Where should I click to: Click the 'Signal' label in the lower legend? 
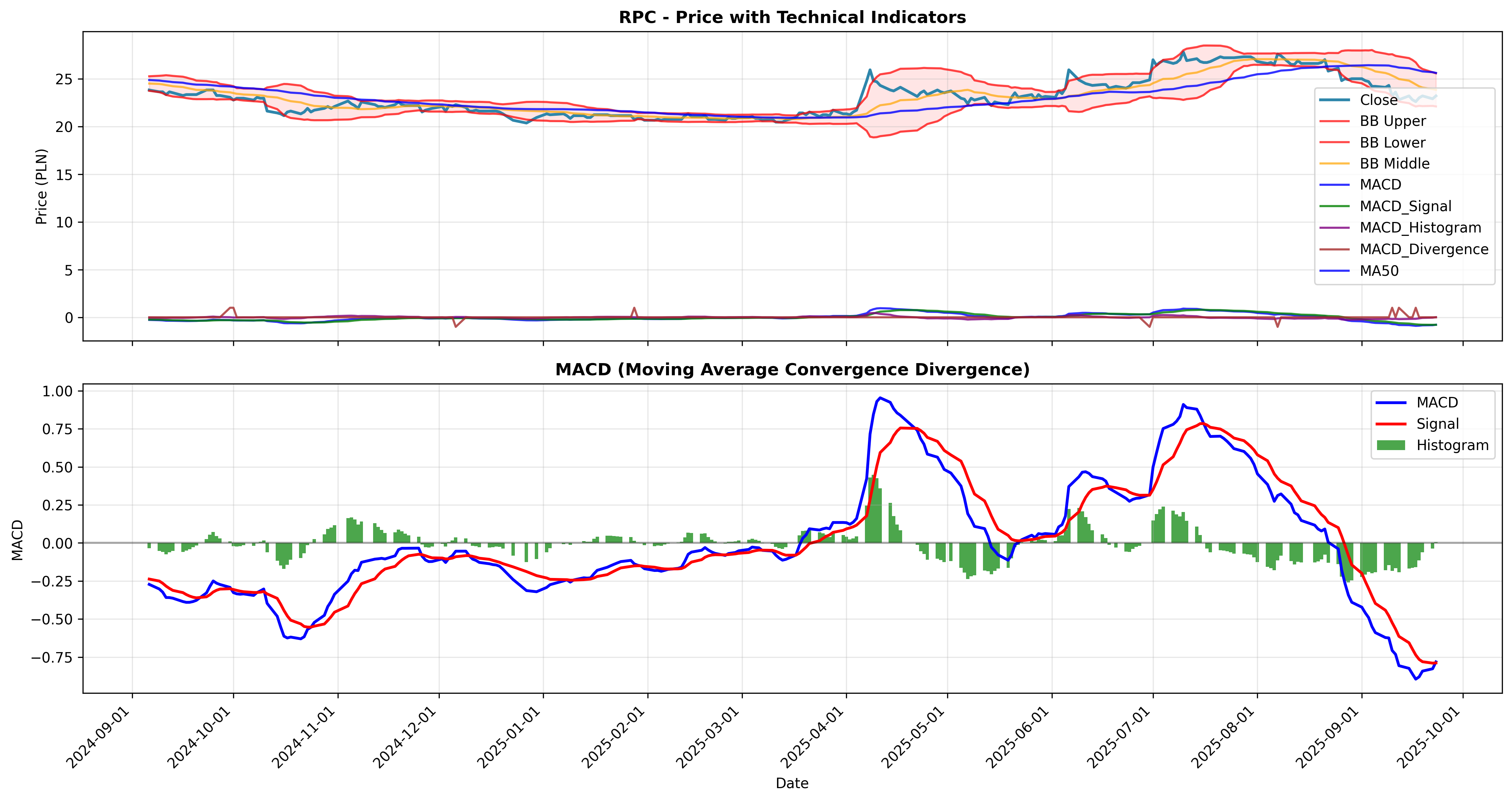pos(1438,424)
